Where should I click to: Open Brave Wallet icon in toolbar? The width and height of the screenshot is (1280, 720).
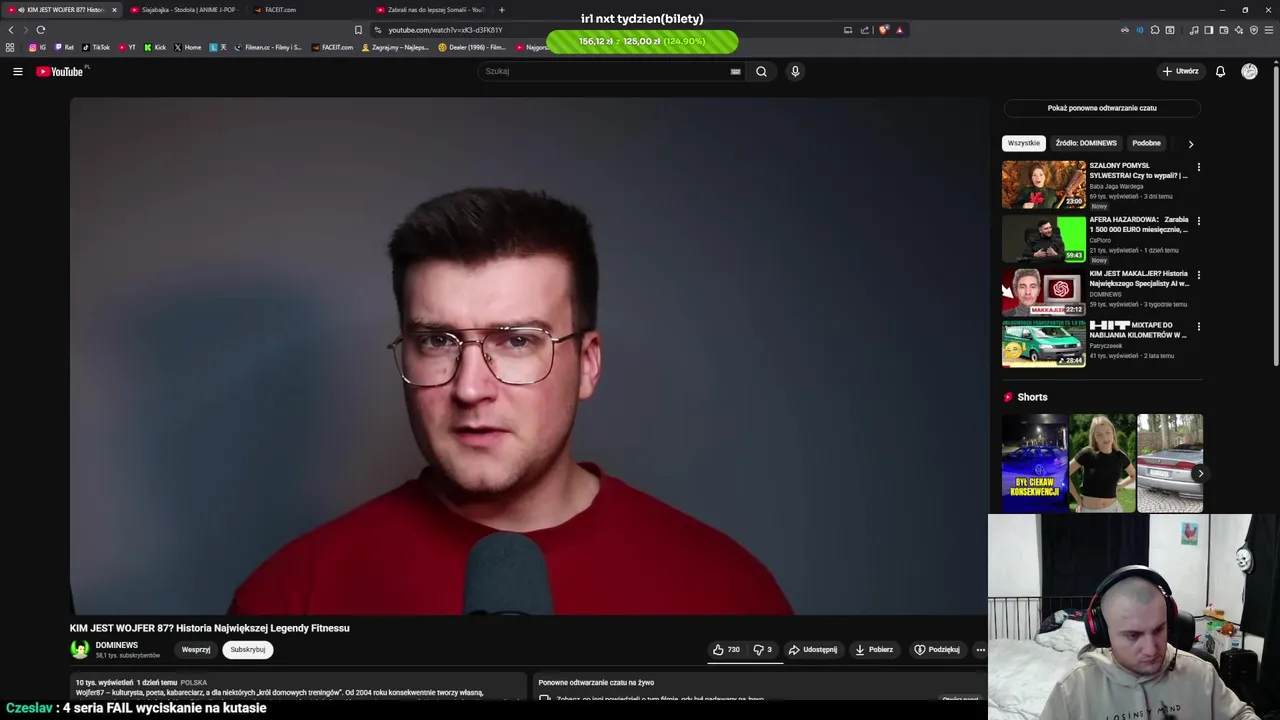pyautogui.click(x=1223, y=29)
